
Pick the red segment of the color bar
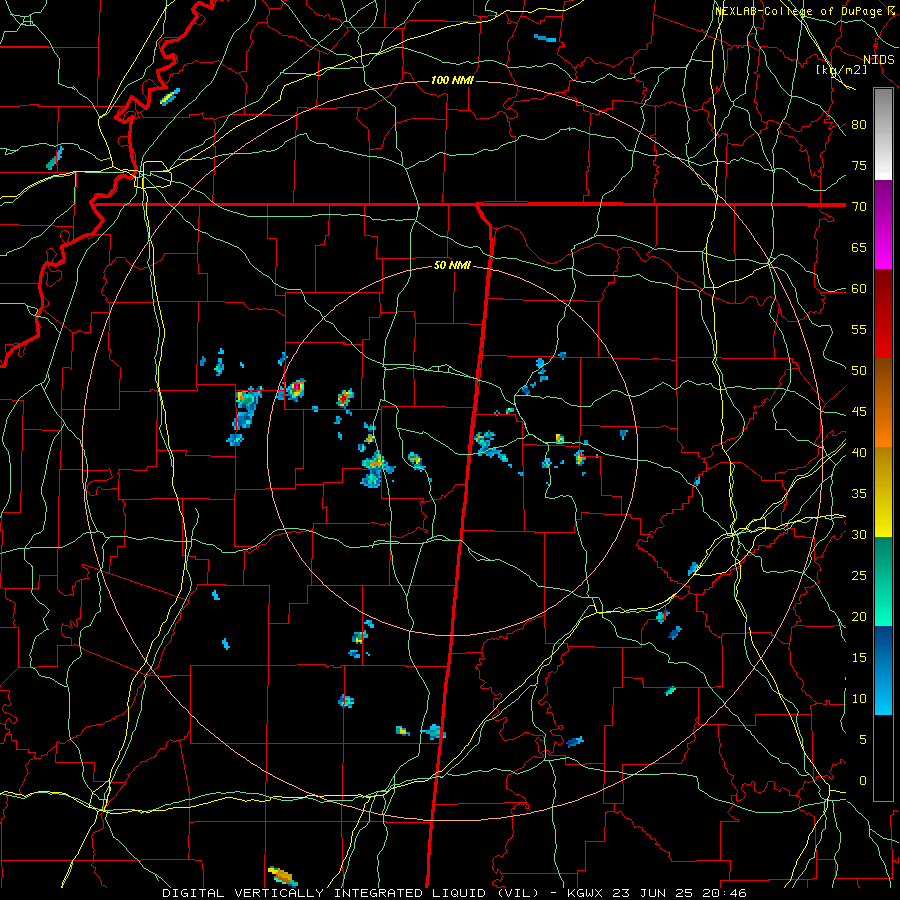883,314
